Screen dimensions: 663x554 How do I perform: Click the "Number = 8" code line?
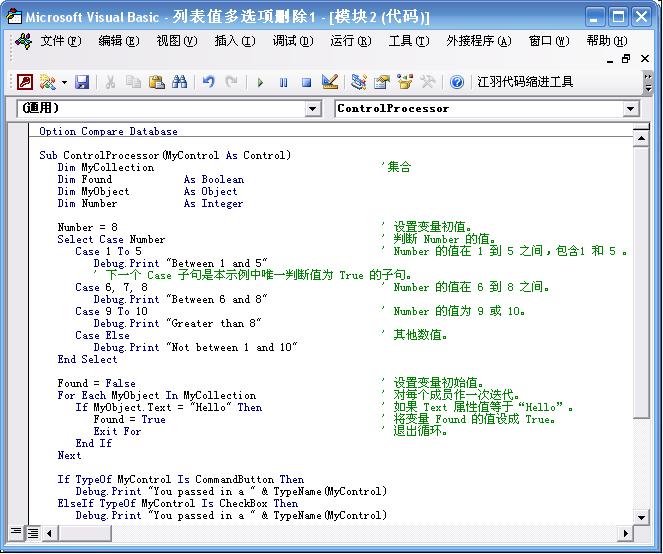coord(88,227)
